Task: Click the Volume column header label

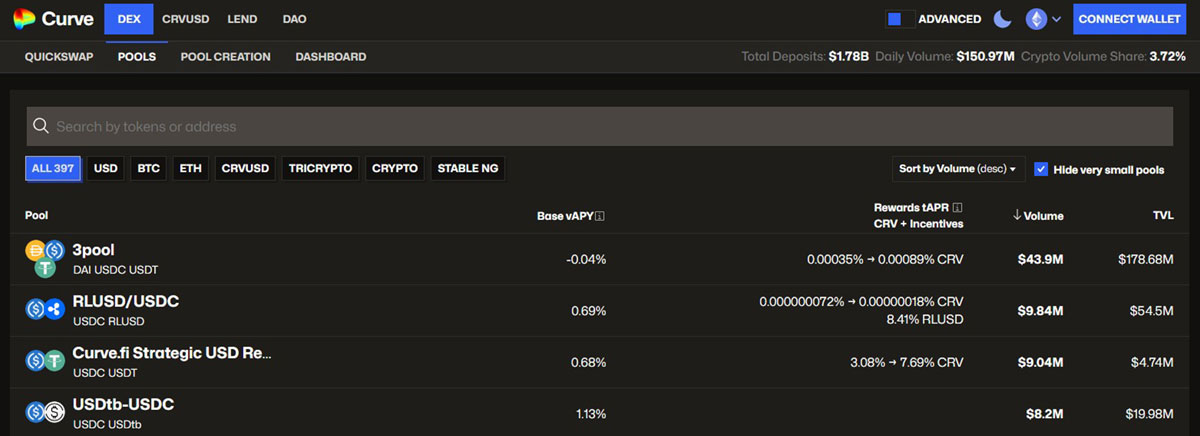Action: tap(1043, 216)
